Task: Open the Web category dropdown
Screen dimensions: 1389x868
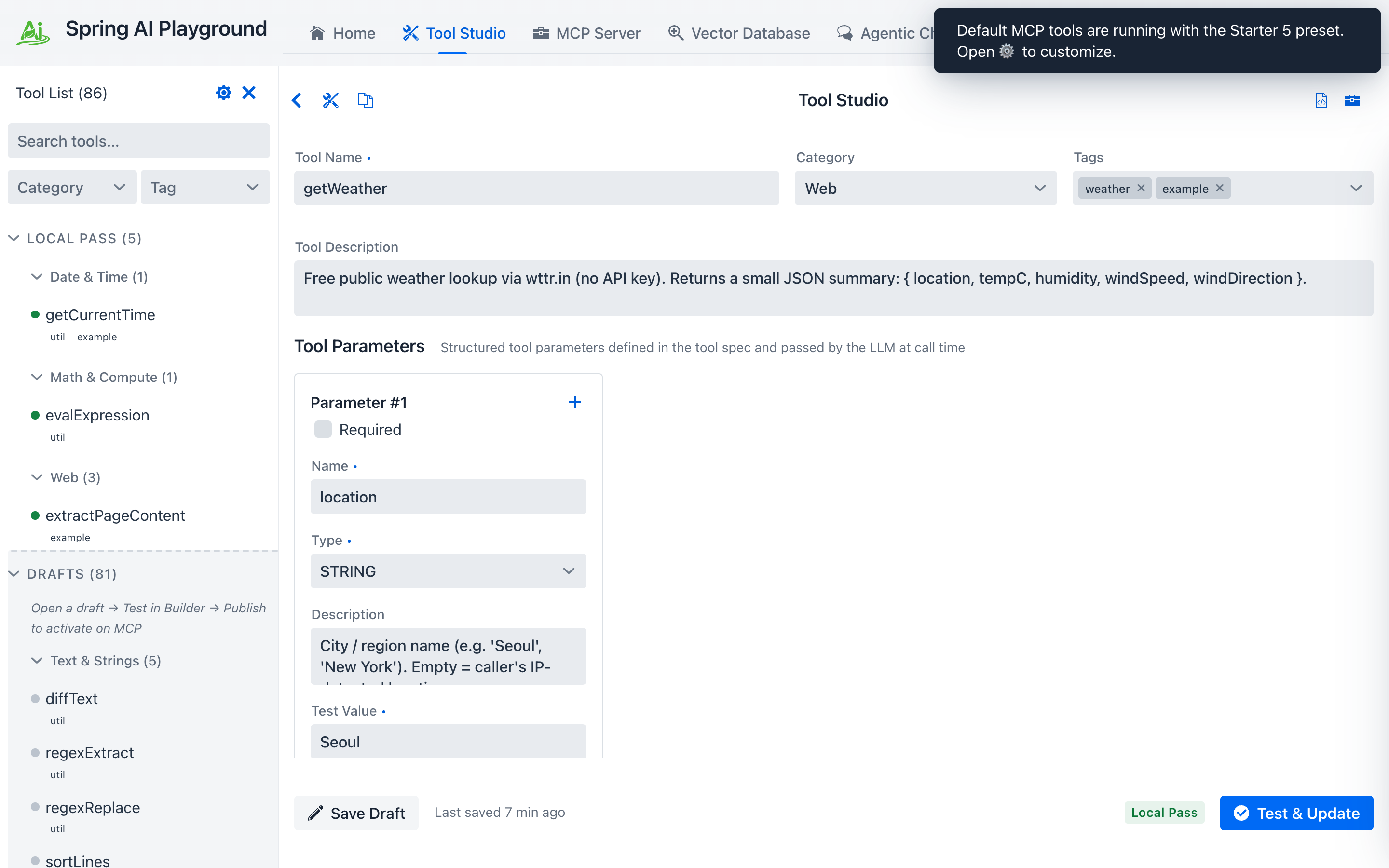Action: coord(925,188)
